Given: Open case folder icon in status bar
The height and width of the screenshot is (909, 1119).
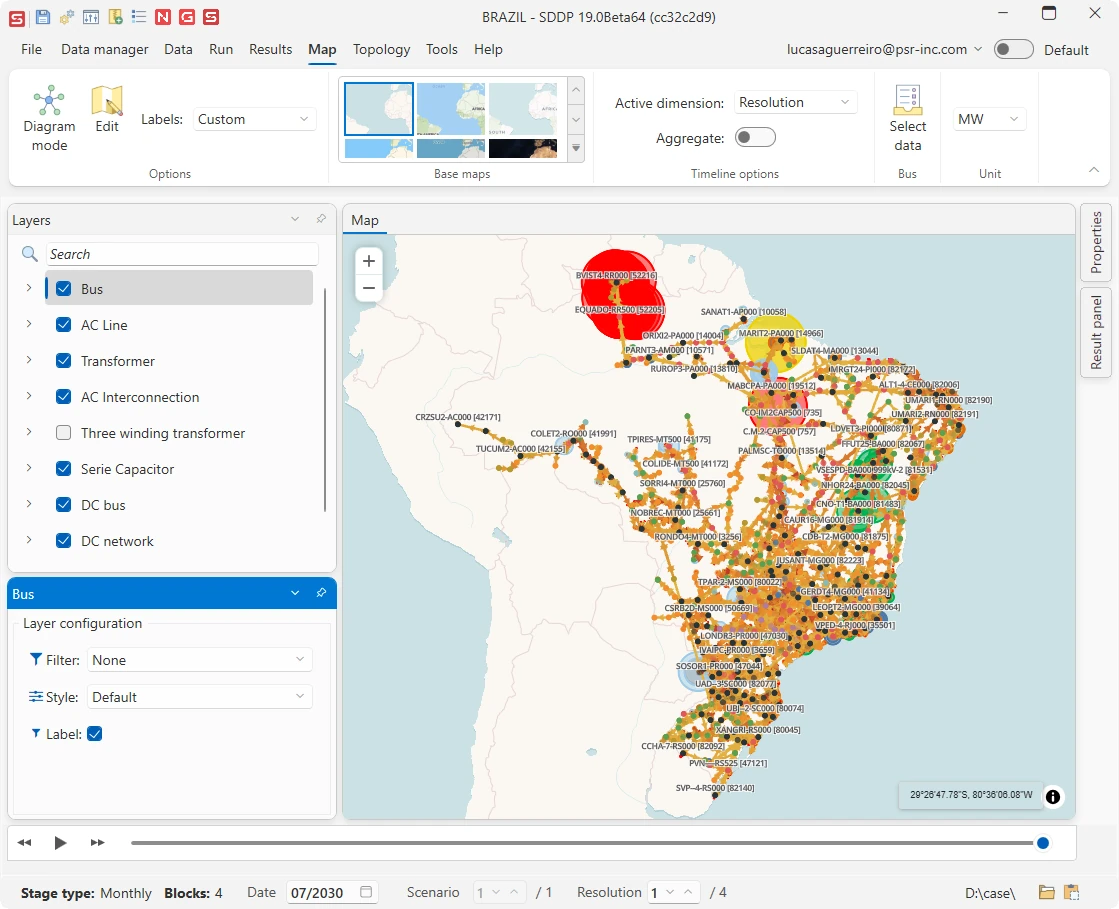Looking at the screenshot, I should [1046, 892].
